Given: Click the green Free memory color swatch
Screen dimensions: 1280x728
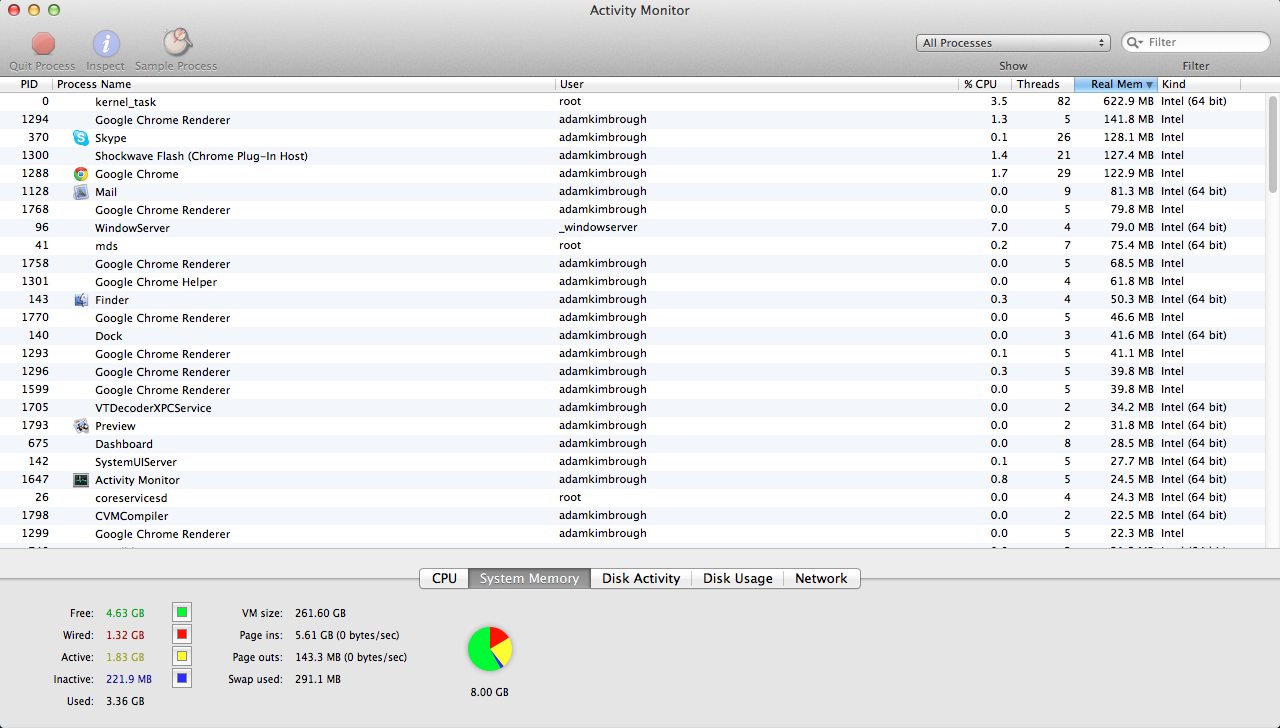Looking at the screenshot, I should (x=182, y=612).
